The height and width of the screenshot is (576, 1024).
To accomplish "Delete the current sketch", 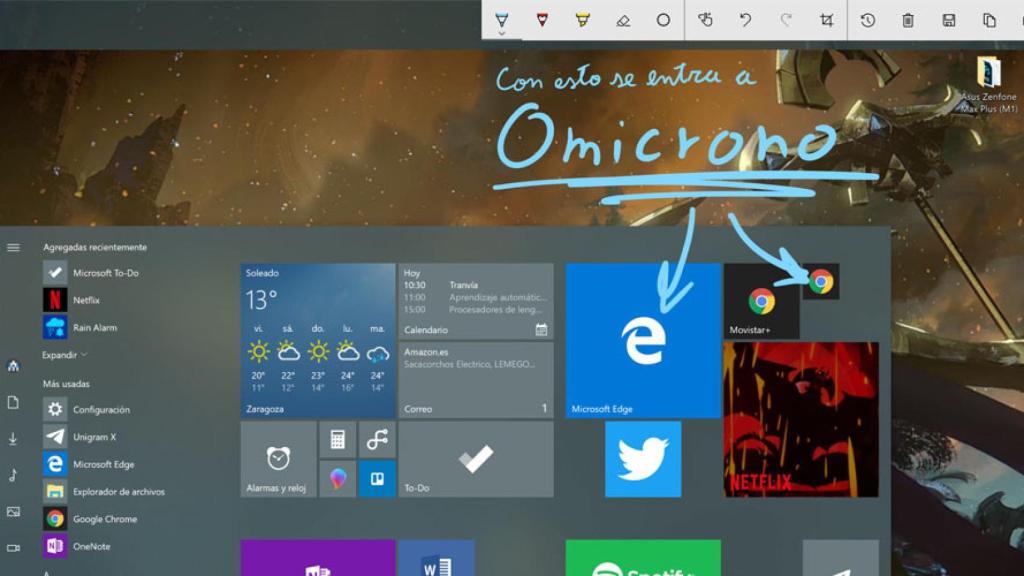I will click(x=908, y=17).
